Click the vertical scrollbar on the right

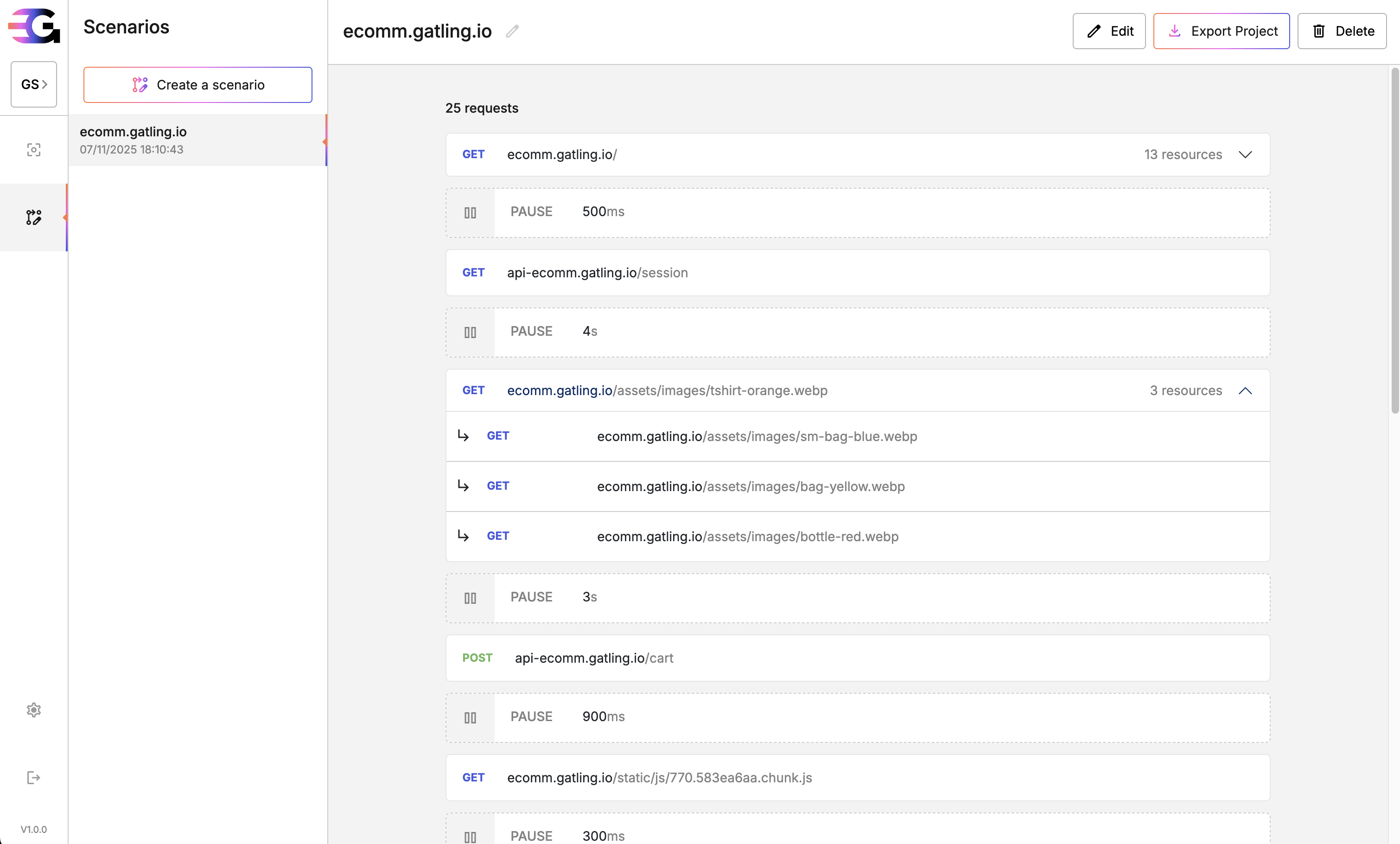coord(1394,241)
